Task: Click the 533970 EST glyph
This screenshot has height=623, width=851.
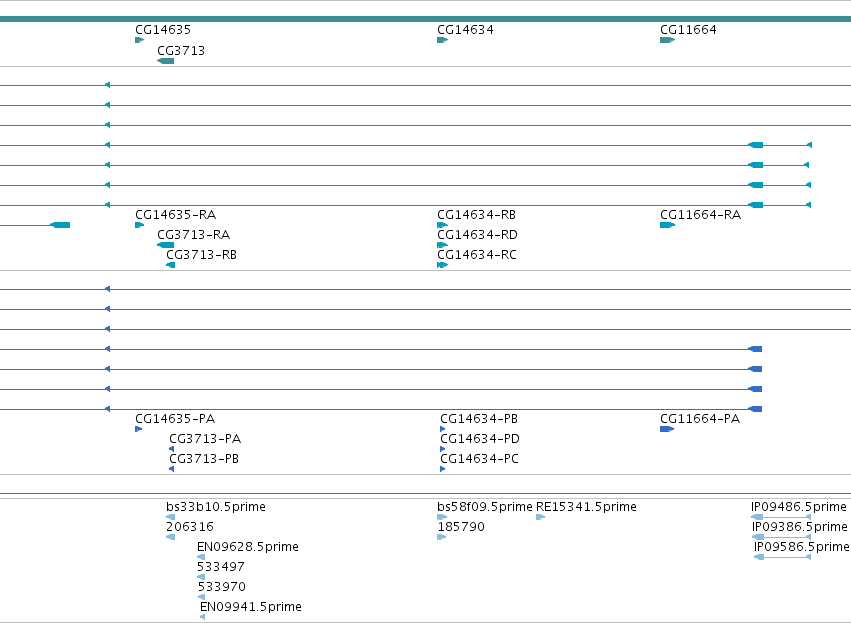Action: (201, 597)
